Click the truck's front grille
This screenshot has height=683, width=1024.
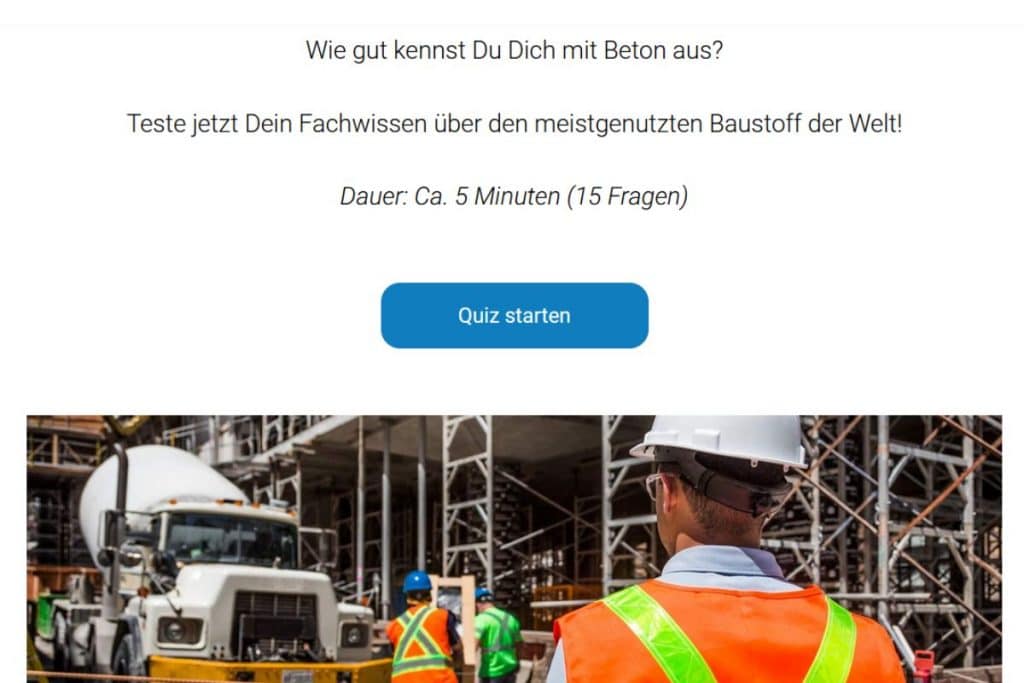pyautogui.click(x=275, y=627)
